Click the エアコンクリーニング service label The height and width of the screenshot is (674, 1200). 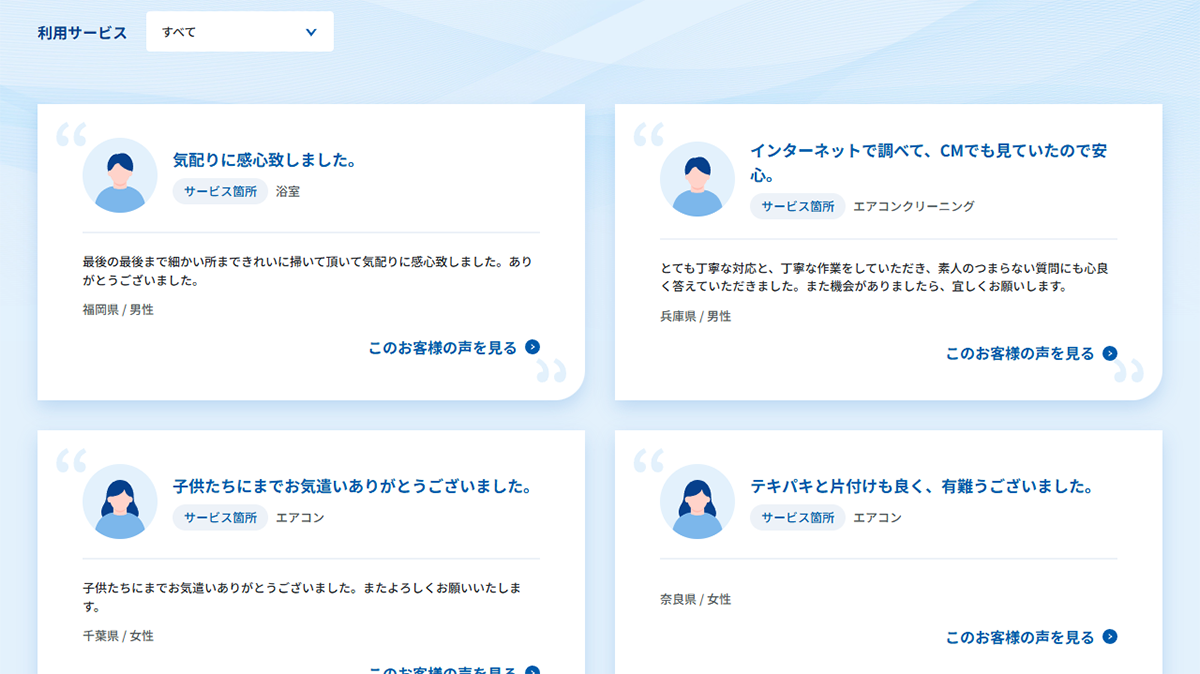click(x=914, y=206)
